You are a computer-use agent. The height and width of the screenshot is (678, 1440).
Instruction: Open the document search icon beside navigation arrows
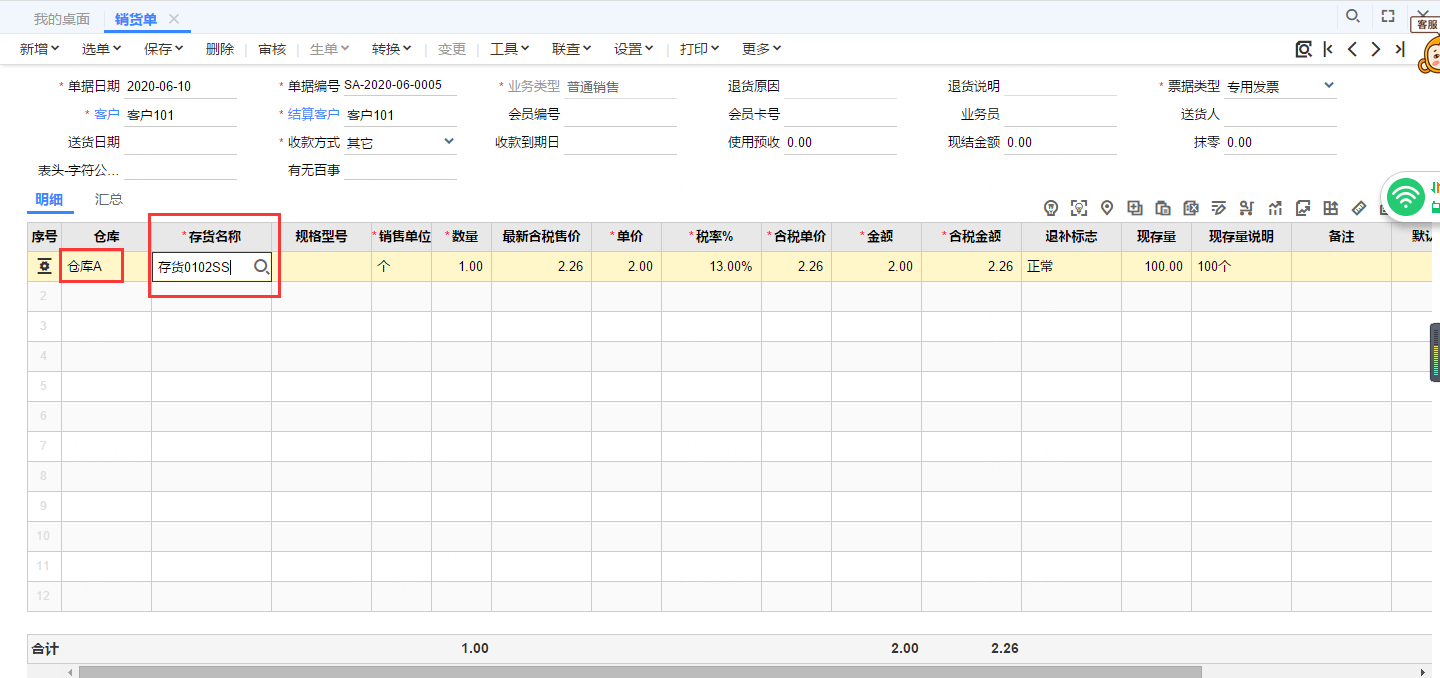click(1303, 49)
